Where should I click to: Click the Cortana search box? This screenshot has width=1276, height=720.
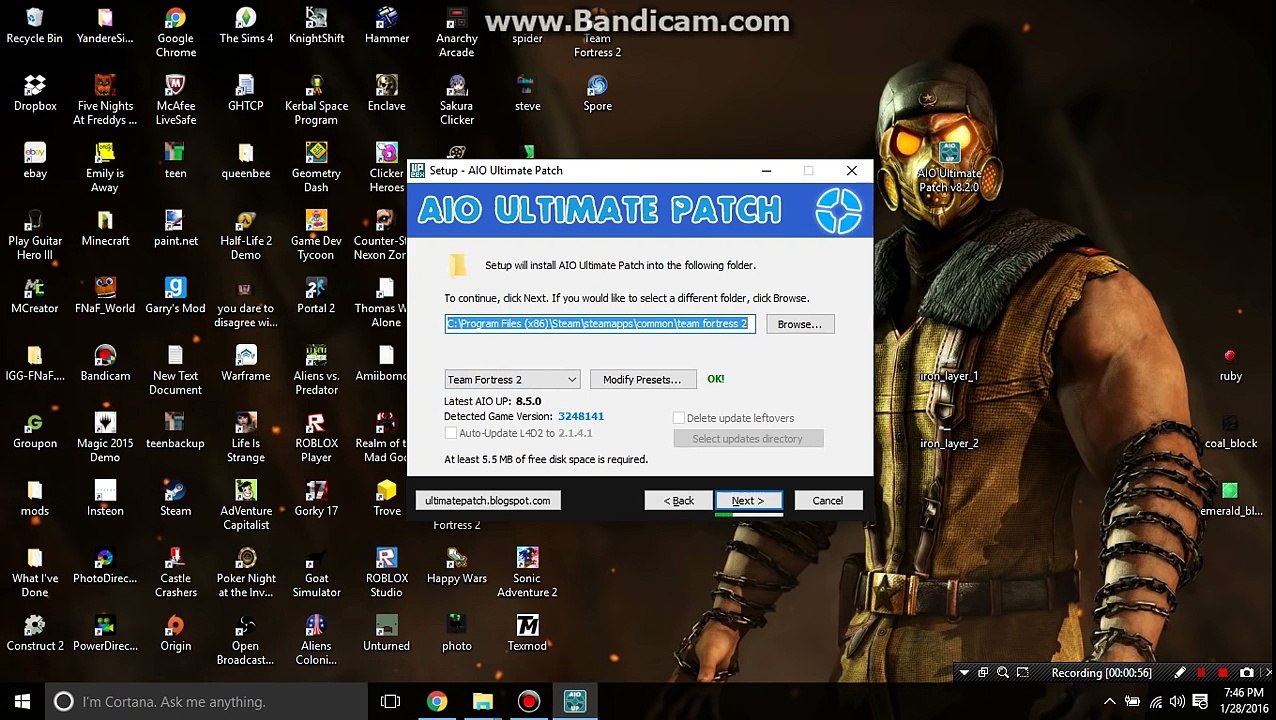[205, 702]
